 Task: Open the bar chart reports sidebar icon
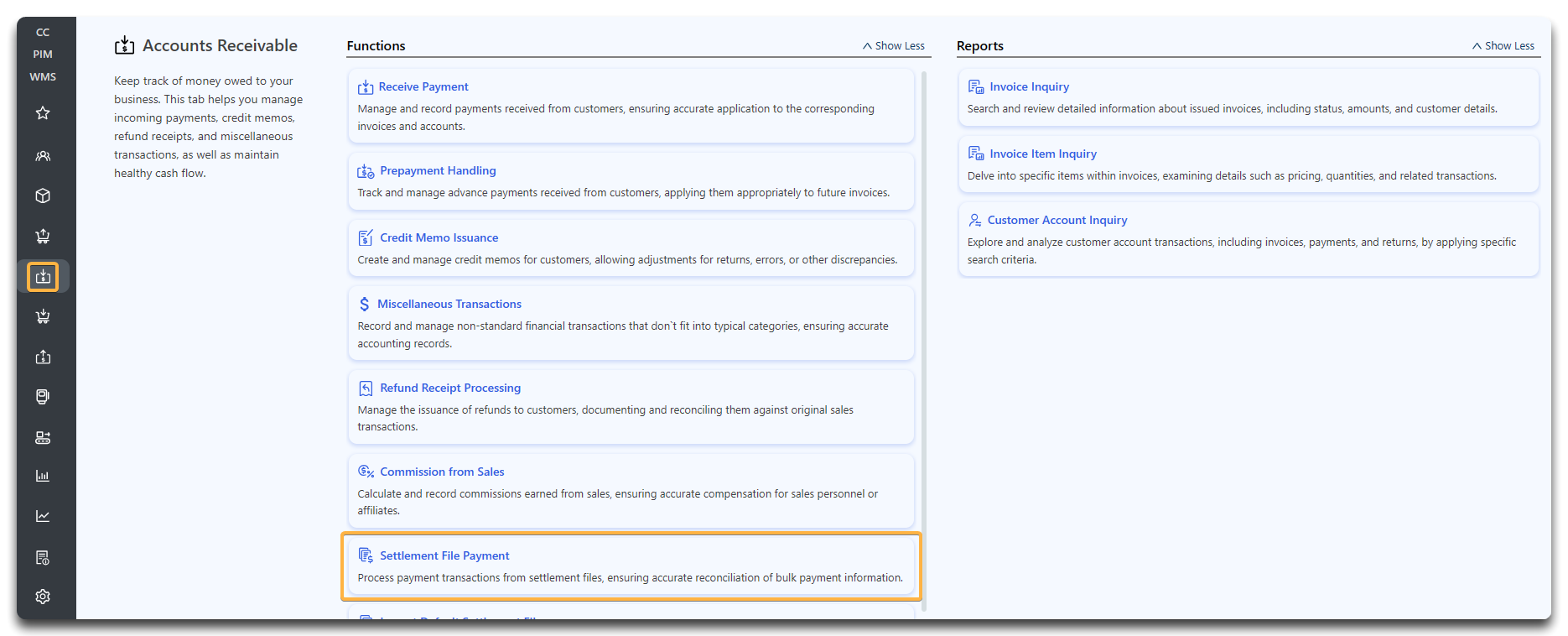[x=43, y=476]
